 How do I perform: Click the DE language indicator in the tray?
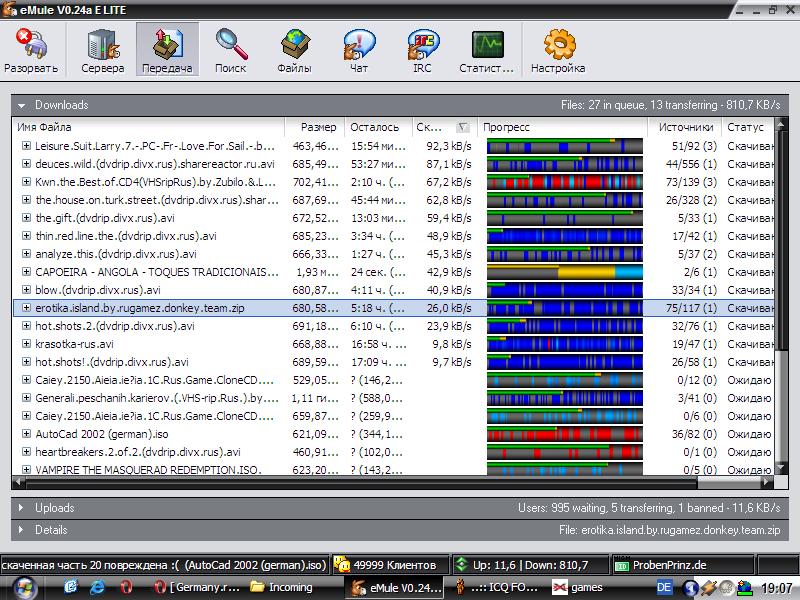click(x=664, y=587)
